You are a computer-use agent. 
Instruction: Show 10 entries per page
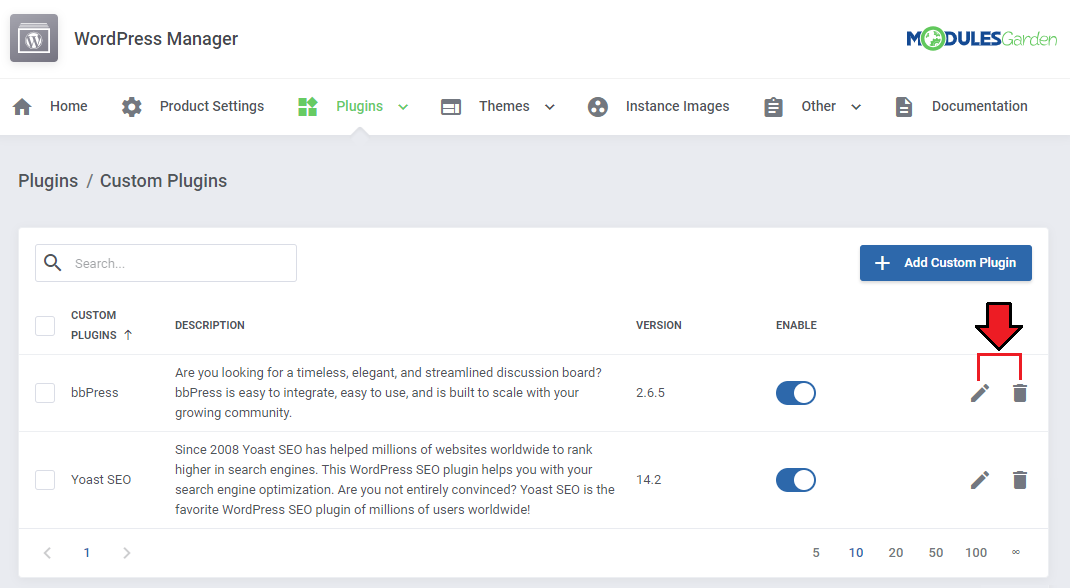pyautogui.click(x=856, y=553)
